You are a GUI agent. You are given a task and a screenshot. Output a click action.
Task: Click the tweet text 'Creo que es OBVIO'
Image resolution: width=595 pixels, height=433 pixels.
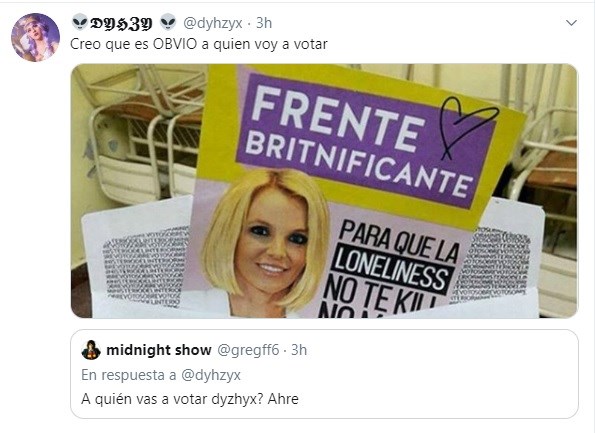tap(134, 44)
